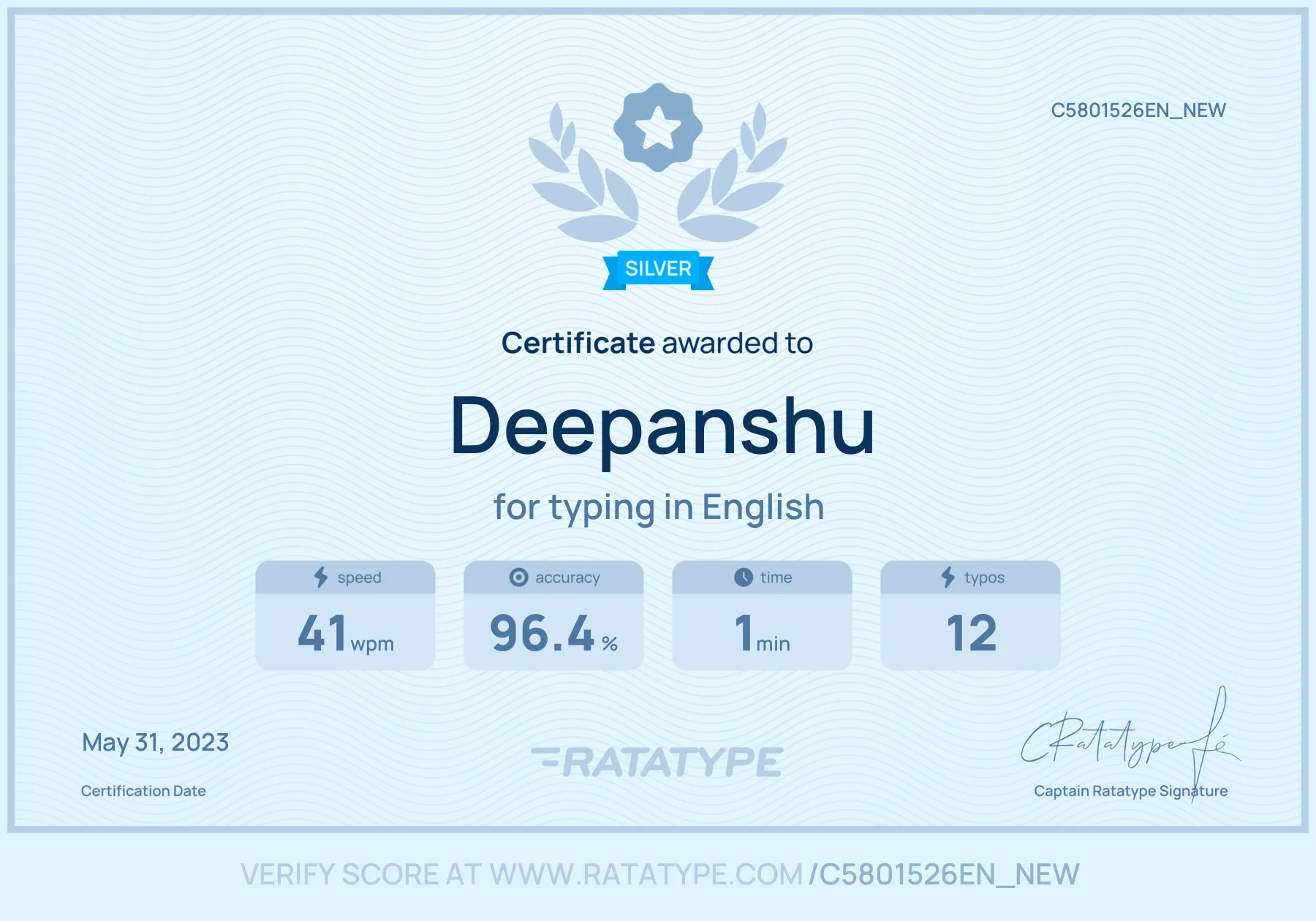1316x921 pixels.
Task: Click the Captain Ratatype handwritten signature
Action: tap(1130, 744)
